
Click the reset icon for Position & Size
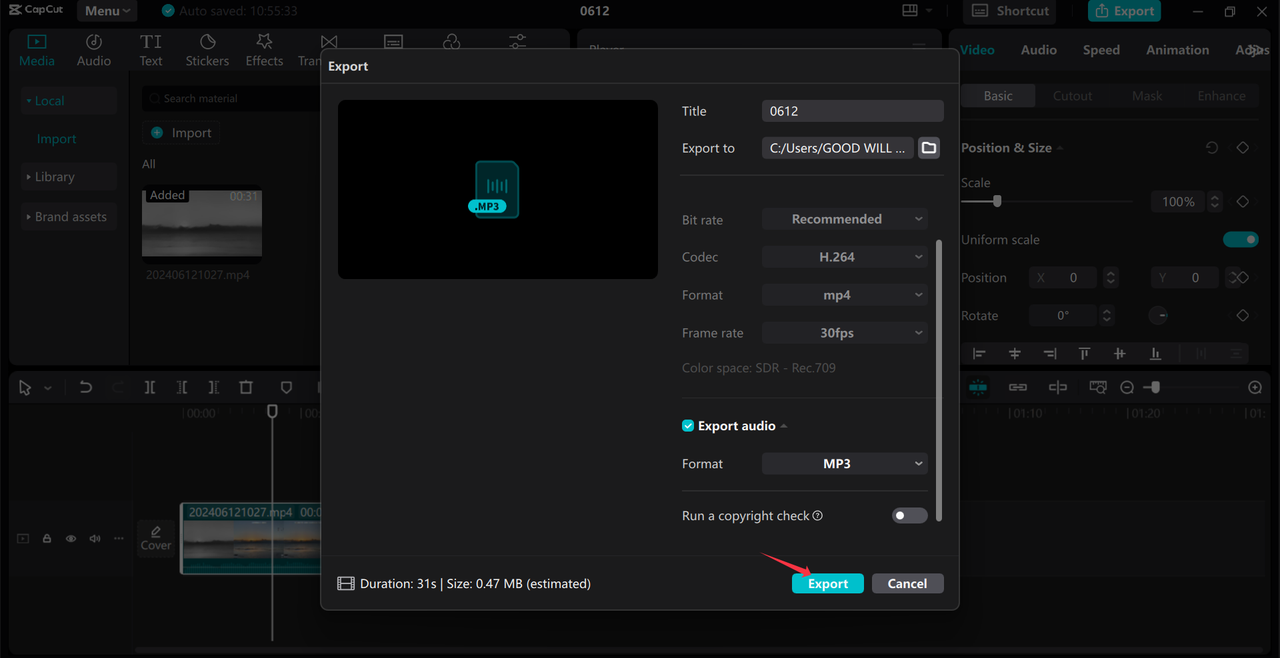tap(1212, 147)
